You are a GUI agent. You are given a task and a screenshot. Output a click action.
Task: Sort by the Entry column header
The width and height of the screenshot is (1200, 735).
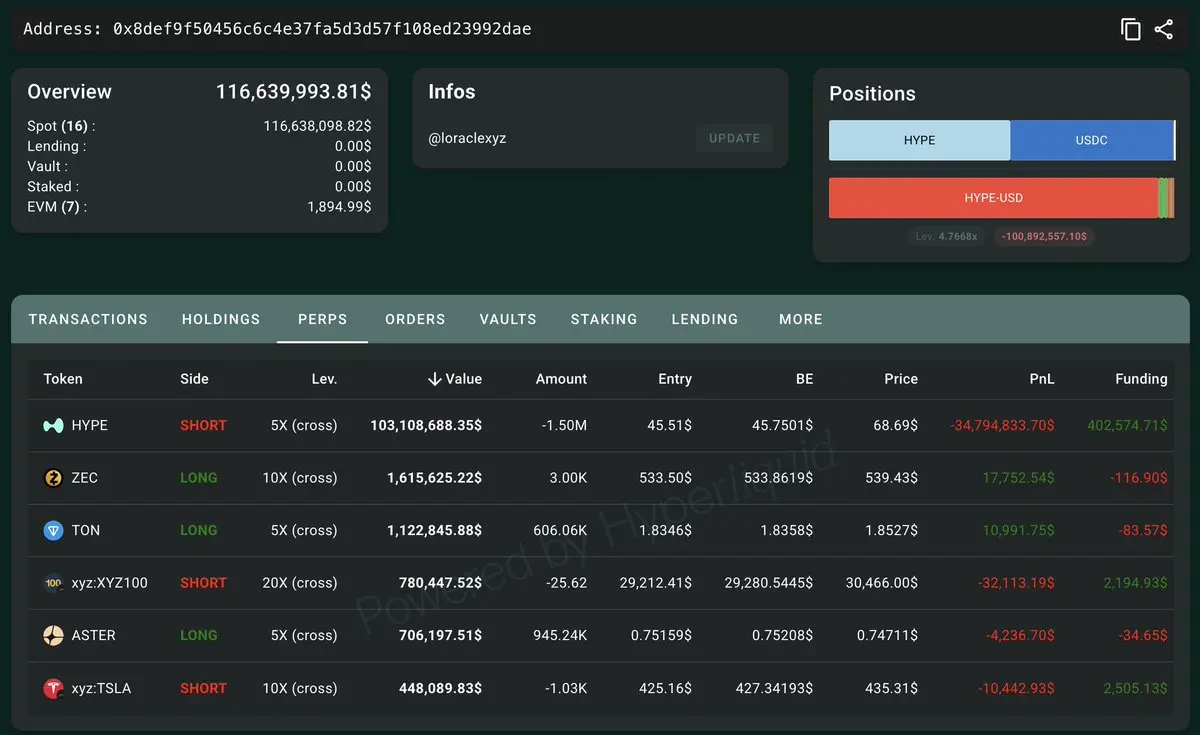[675, 379]
